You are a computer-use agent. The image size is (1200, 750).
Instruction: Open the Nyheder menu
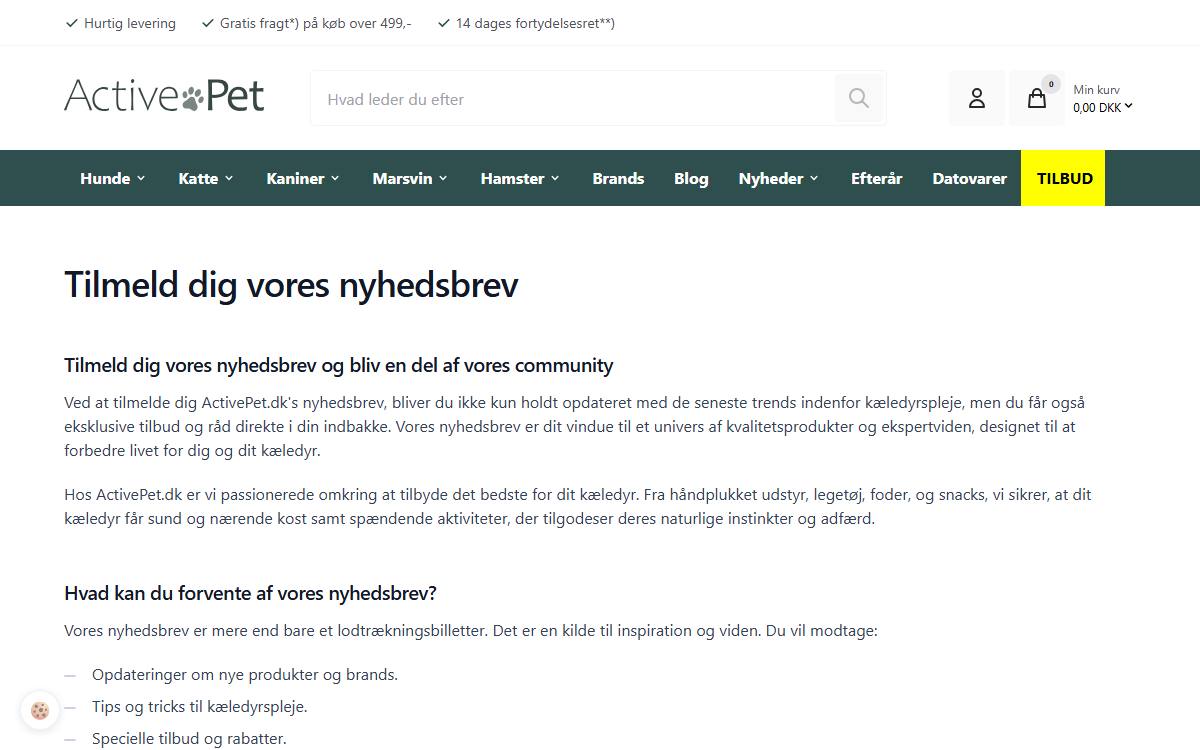[771, 178]
